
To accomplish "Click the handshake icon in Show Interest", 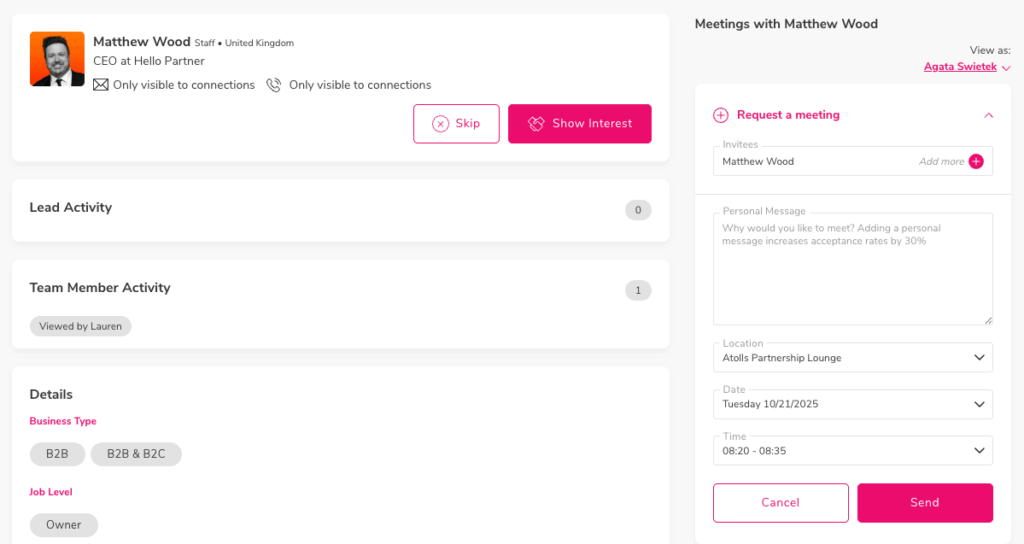I will coord(536,124).
